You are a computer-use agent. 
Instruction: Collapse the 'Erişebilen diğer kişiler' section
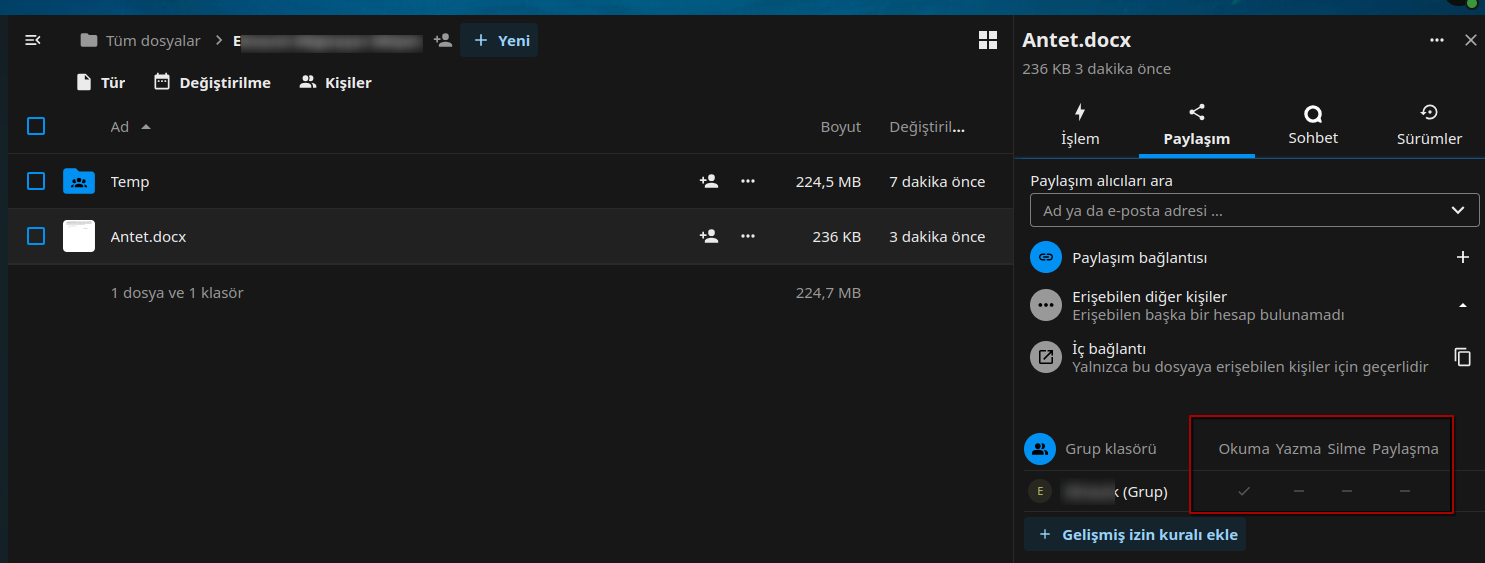1462,305
